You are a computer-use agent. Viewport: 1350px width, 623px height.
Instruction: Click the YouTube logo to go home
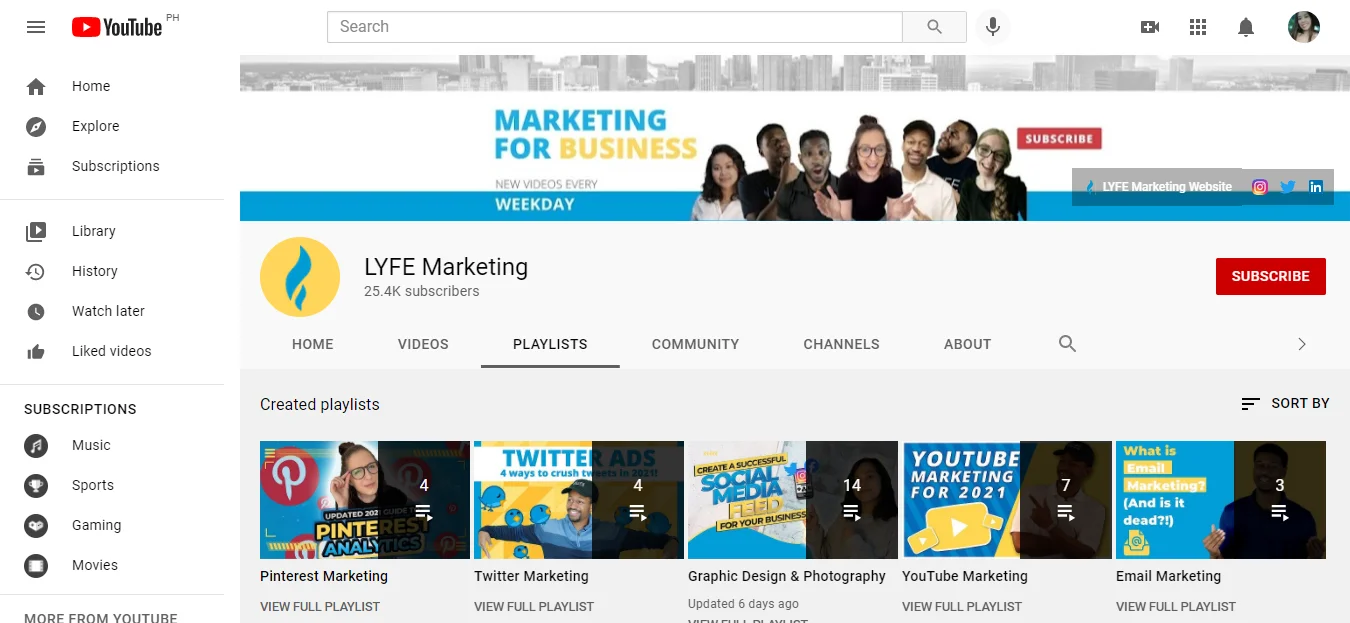click(116, 27)
